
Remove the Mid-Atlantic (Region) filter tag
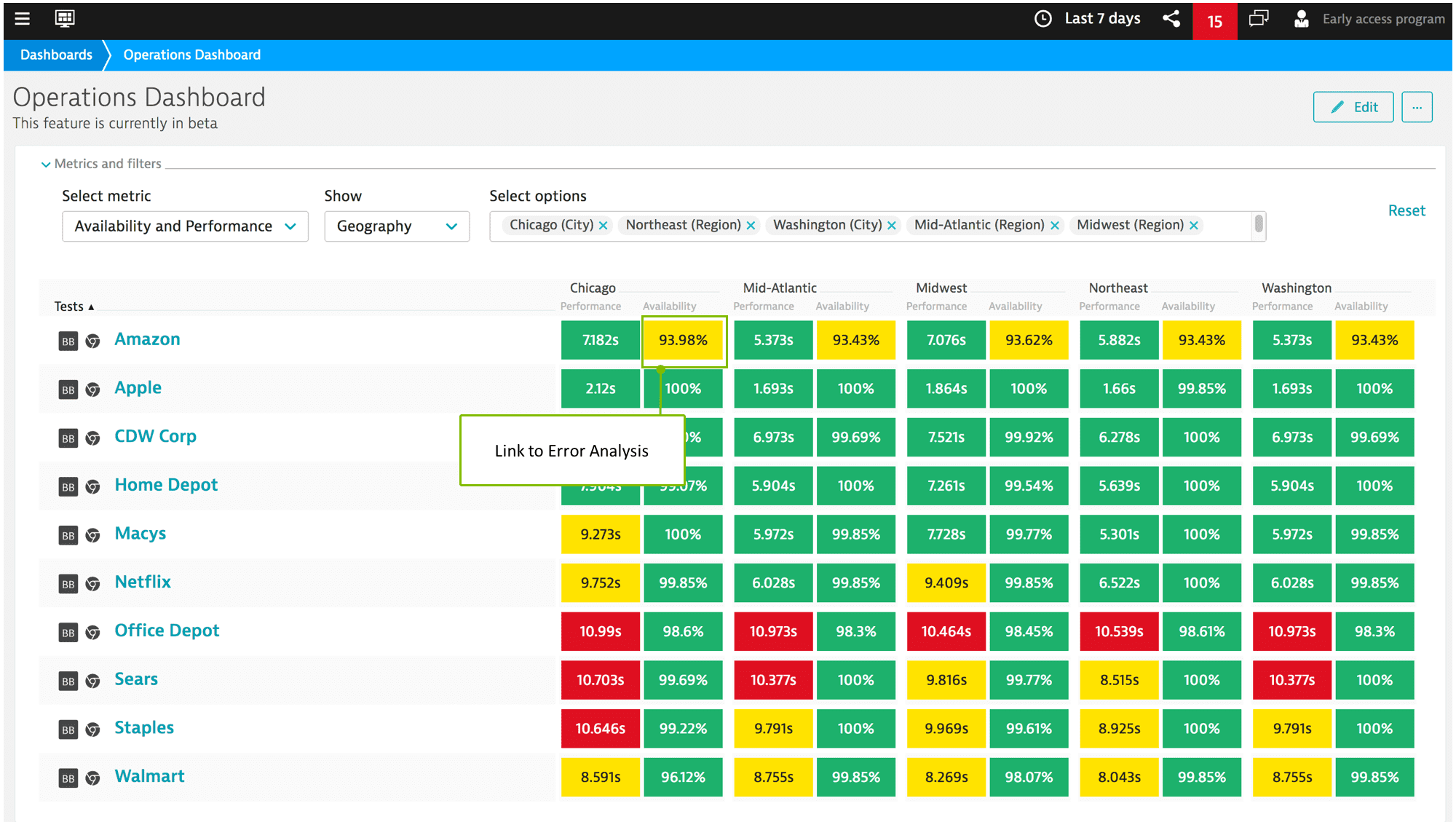click(x=1054, y=226)
